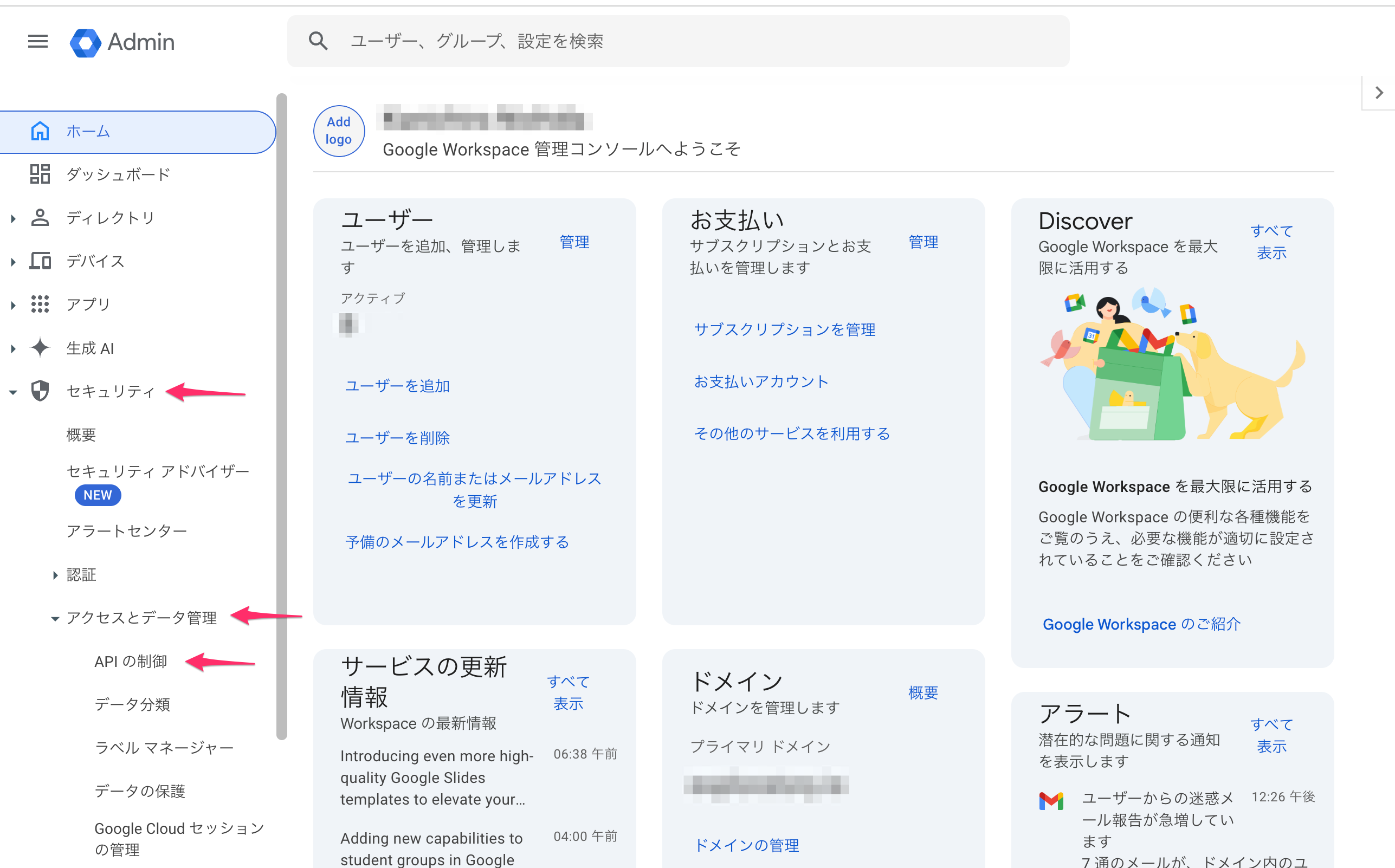Click 管理 link in お支払い card

pos(923,242)
